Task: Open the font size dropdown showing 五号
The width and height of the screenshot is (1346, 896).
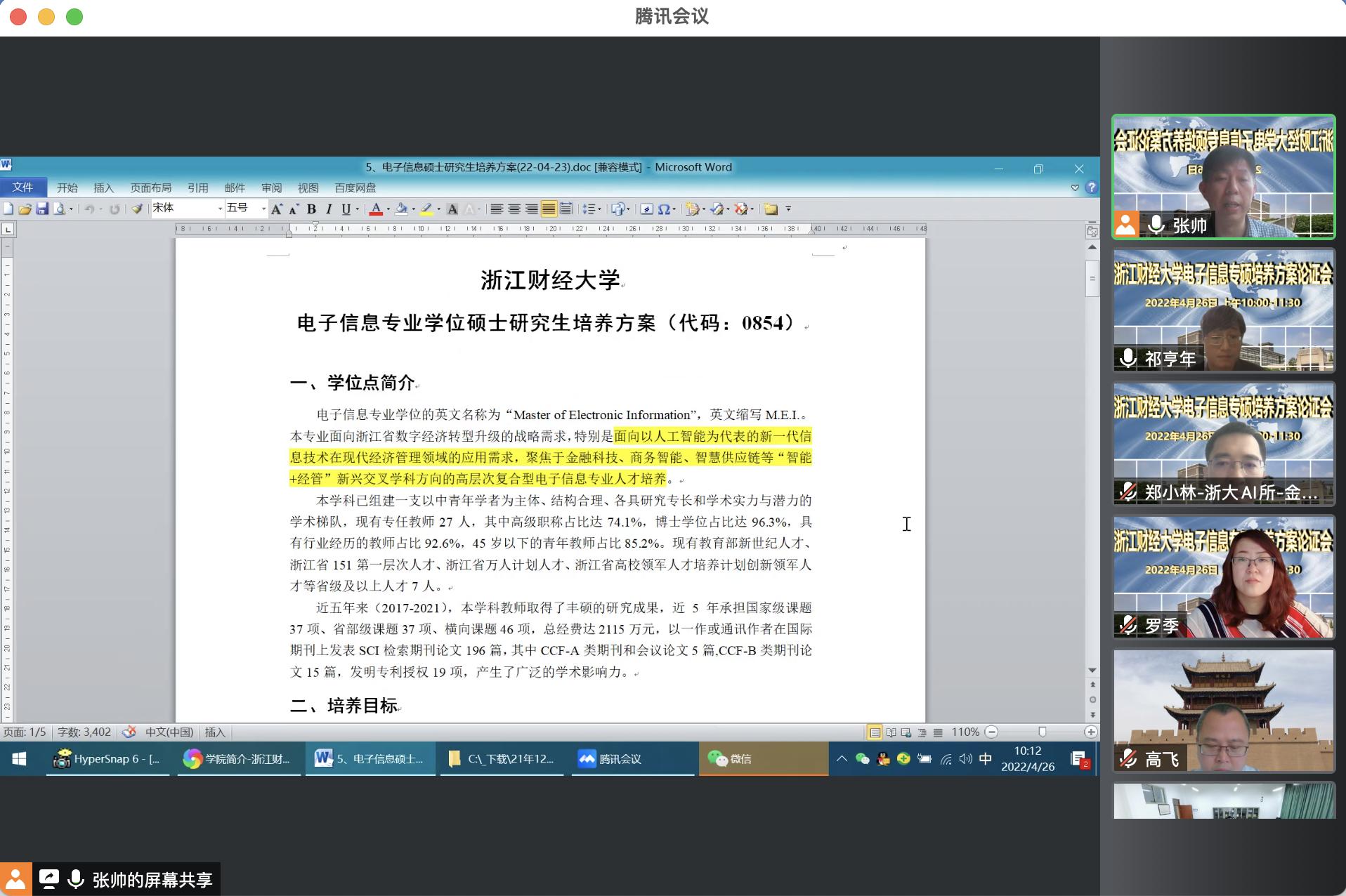Action: pos(263,209)
